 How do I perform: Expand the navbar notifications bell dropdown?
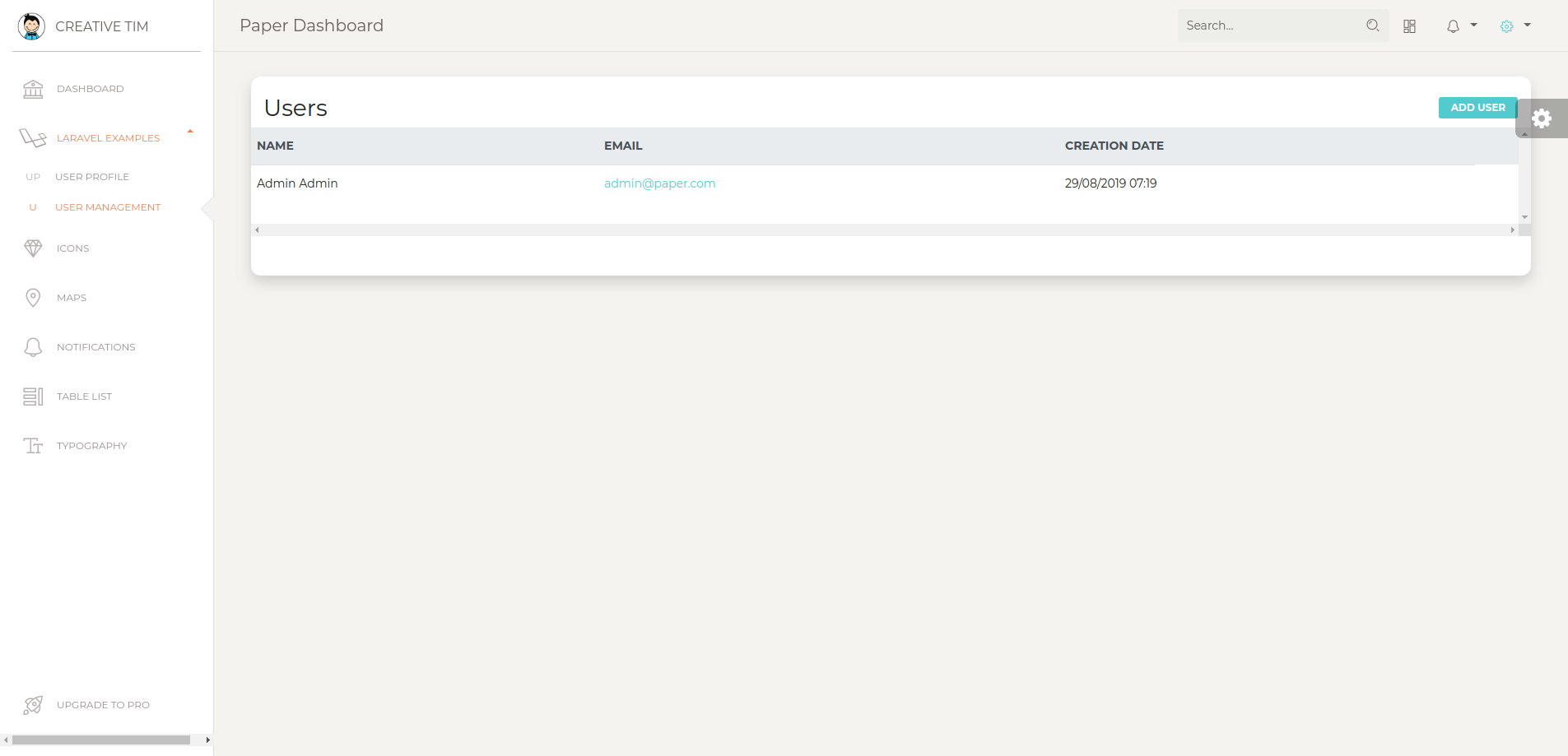1461,26
